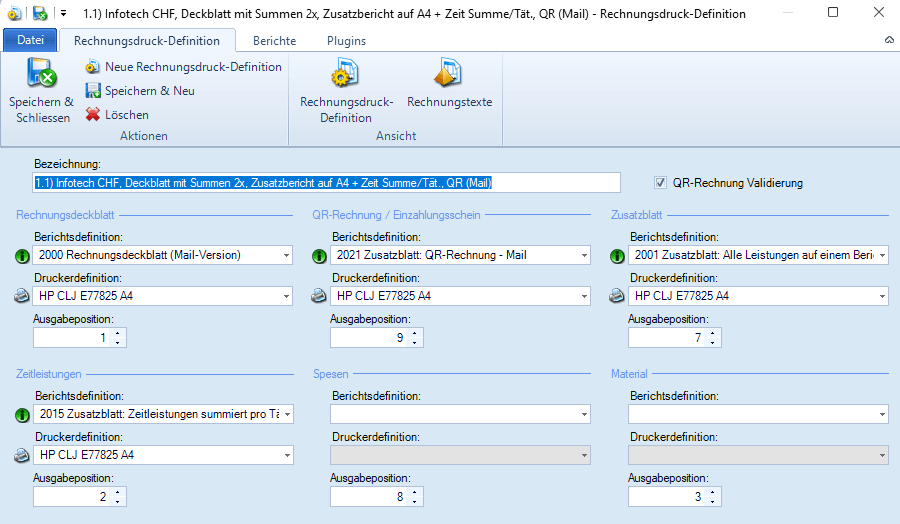The width and height of the screenshot is (900, 524).
Task: Click green info icon beside Rechnungsdeckblatt report
Action: pos(22,256)
